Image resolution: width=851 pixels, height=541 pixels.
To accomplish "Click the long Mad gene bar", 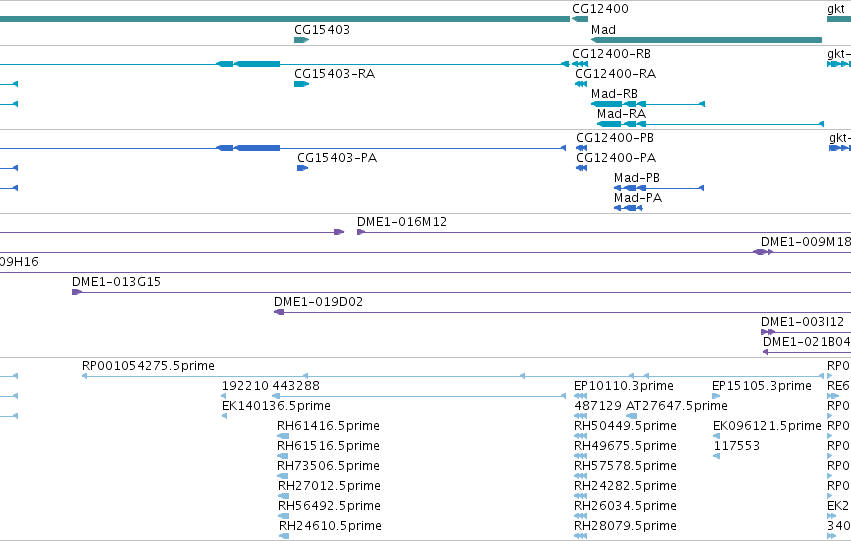I will [x=706, y=40].
